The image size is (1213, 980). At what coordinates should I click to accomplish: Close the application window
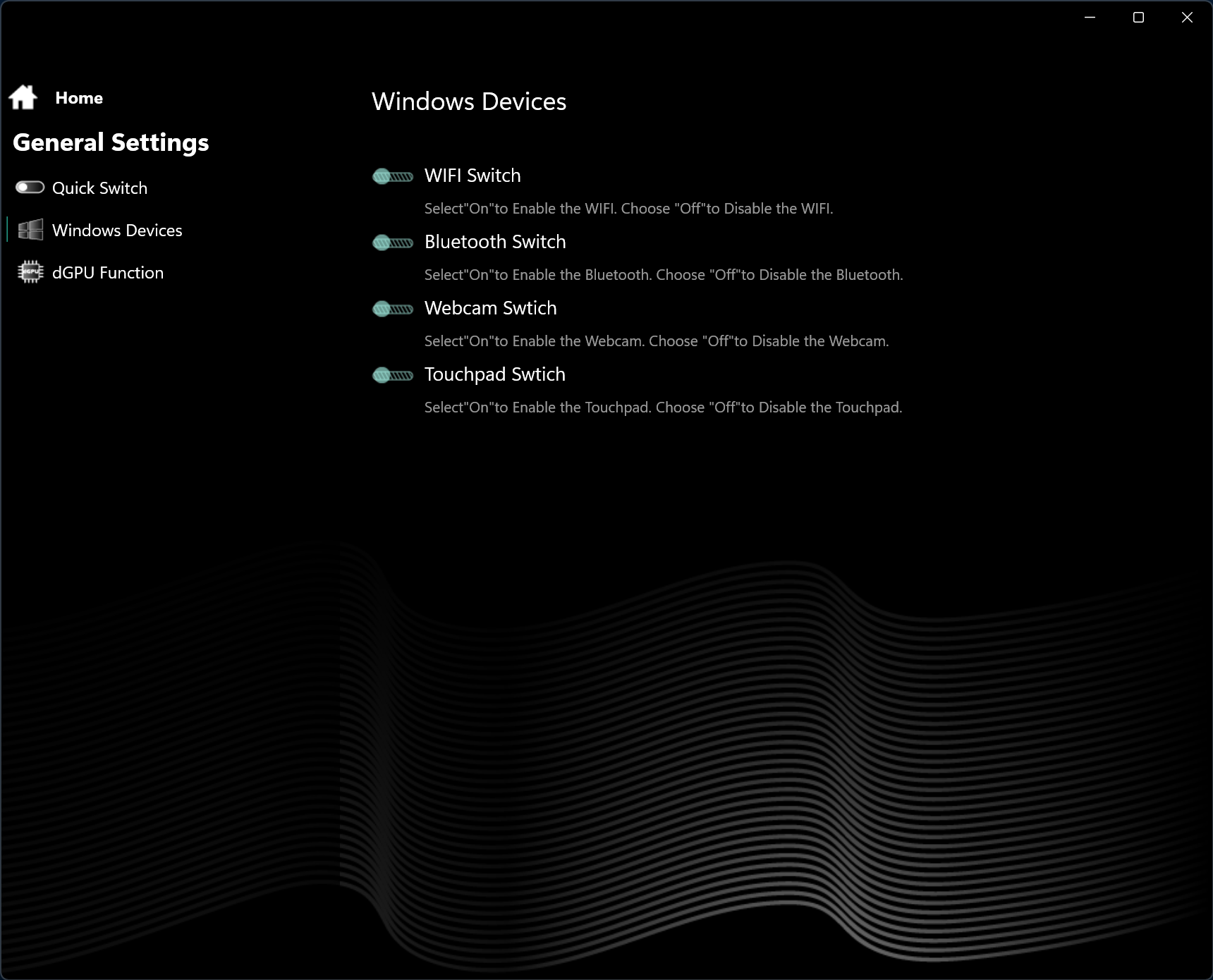pyautogui.click(x=1187, y=18)
